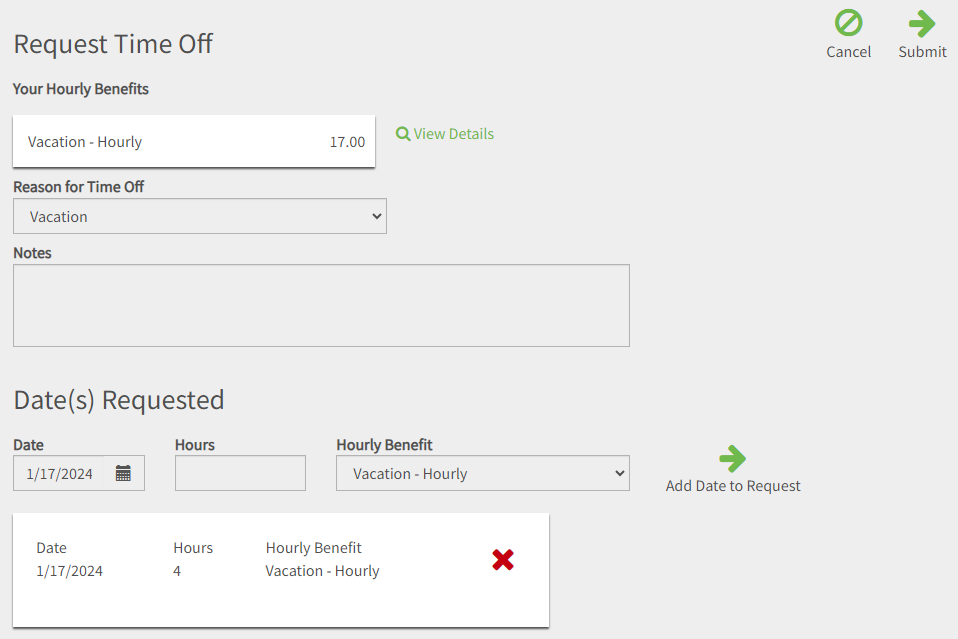Click the green Cancel circle-slash icon

tap(848, 23)
